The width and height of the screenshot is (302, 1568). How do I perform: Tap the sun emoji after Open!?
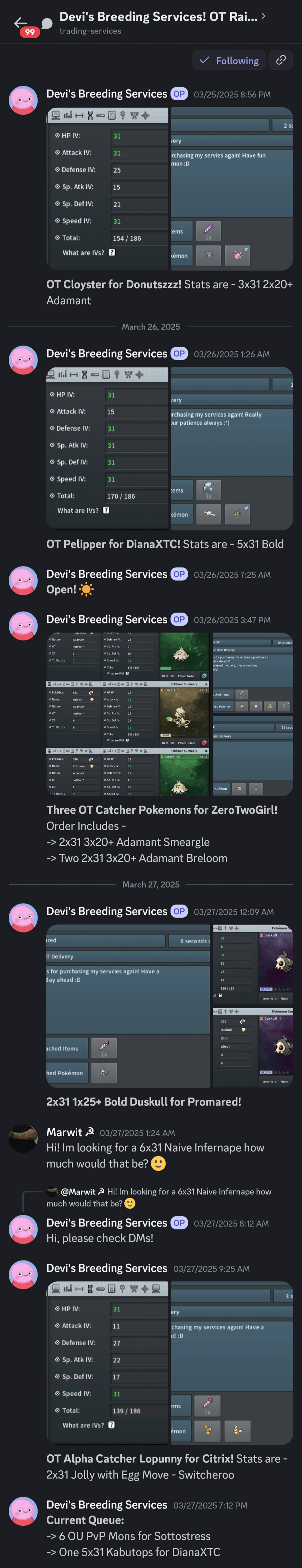[86, 589]
